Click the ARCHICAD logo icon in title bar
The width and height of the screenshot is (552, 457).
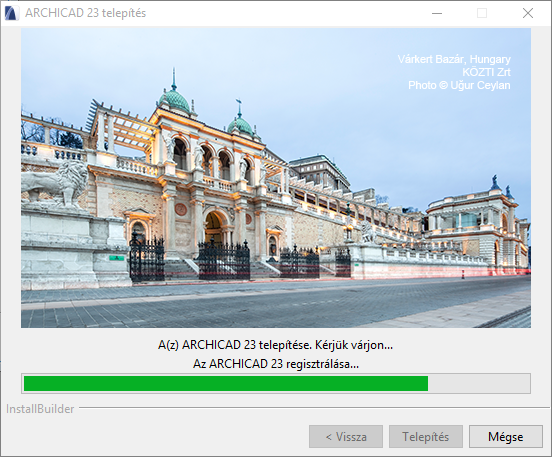click(x=12, y=13)
